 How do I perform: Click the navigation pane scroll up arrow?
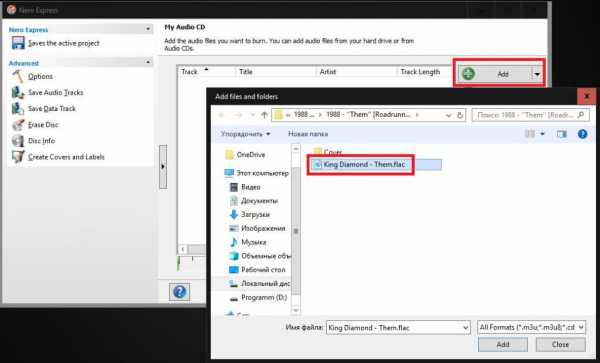point(295,149)
